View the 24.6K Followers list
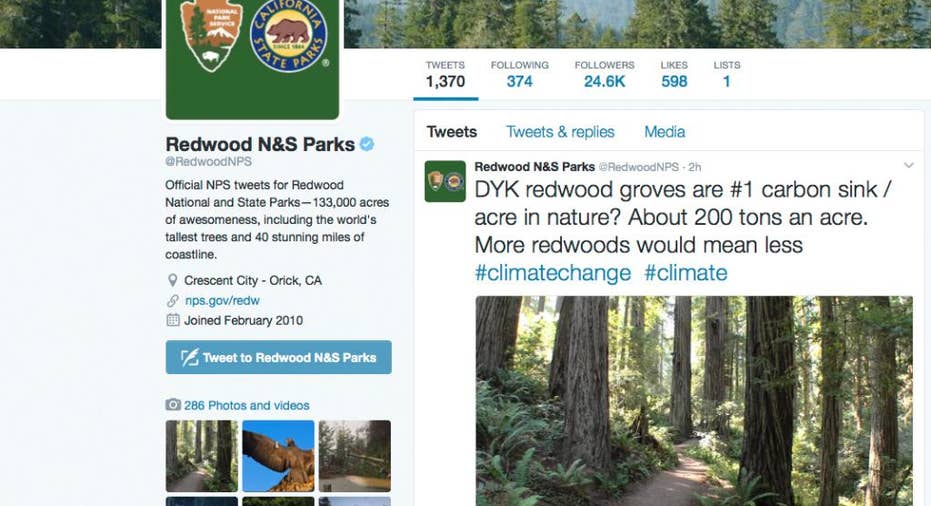The width and height of the screenshot is (931, 506). pos(604,75)
